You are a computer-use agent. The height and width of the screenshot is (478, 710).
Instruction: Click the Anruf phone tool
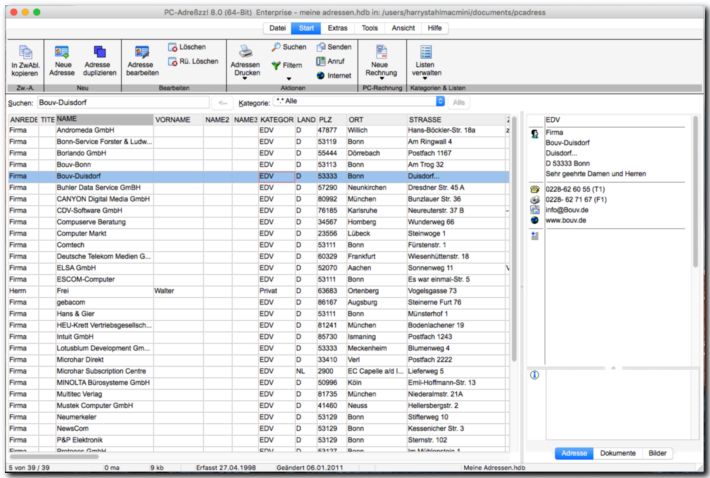pyautogui.click(x=330, y=61)
